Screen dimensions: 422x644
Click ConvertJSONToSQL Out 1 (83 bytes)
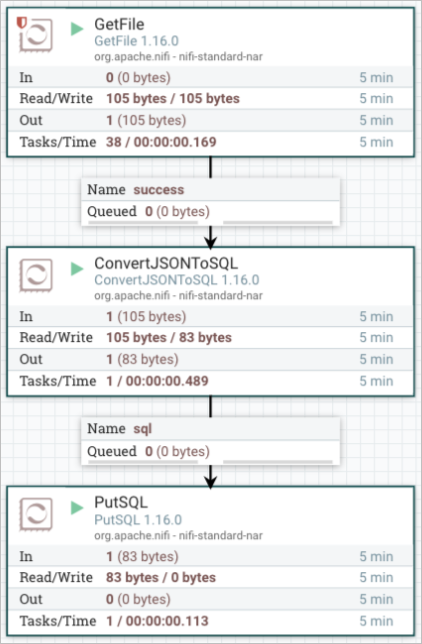point(142,359)
